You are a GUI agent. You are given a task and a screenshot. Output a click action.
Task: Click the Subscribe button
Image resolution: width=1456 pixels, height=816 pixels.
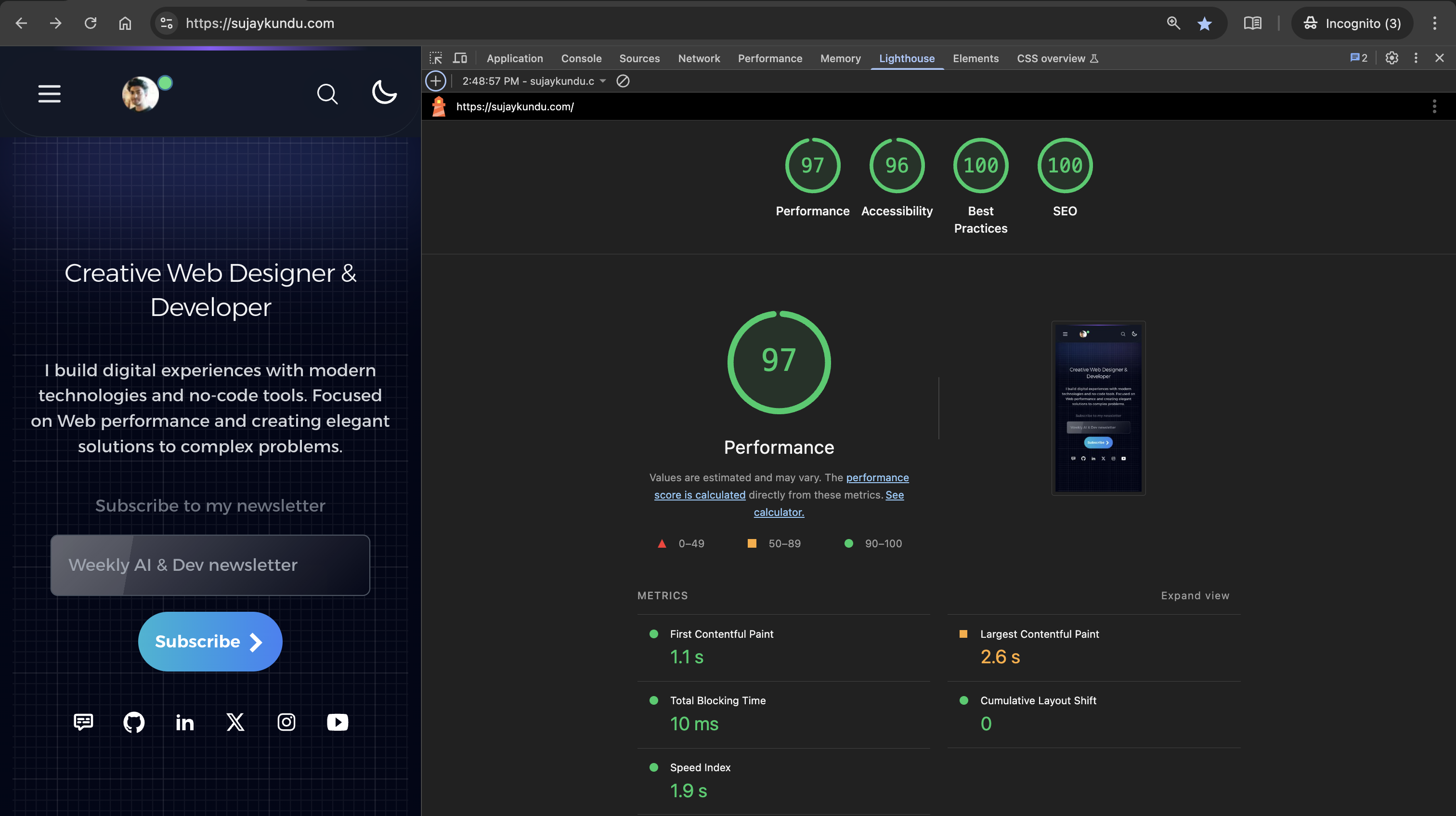click(x=210, y=641)
